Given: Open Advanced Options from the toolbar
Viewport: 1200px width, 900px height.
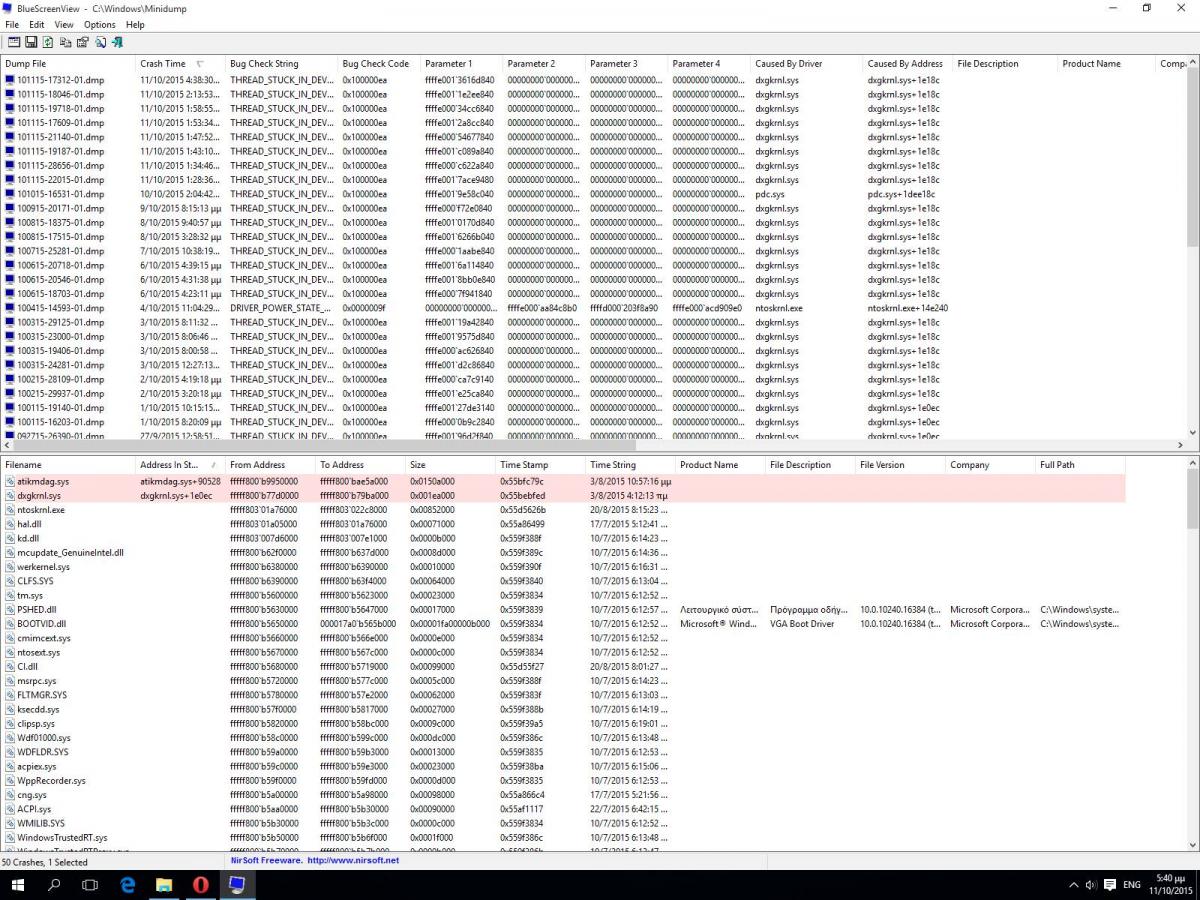Looking at the screenshot, I should (14, 42).
